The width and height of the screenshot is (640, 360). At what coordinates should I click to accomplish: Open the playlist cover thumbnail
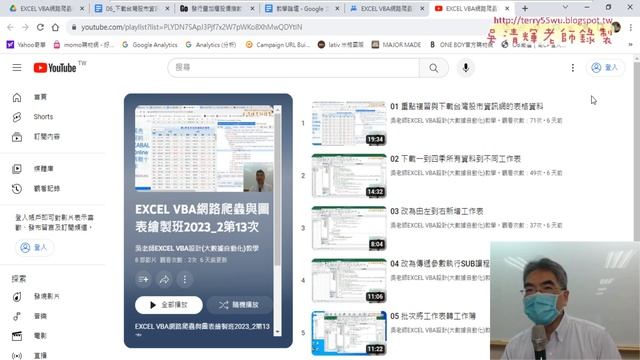pos(204,149)
